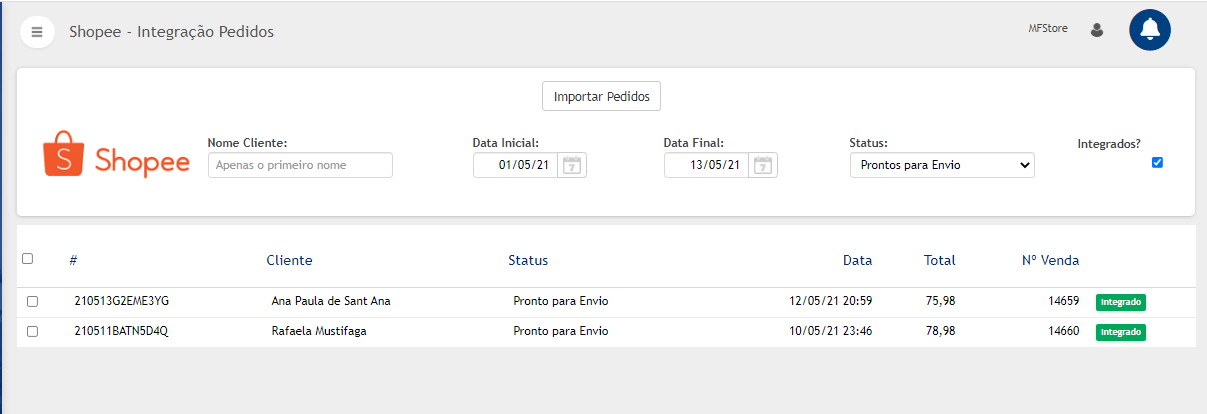Click the notification bell icon
1207x414 pixels.
[1150, 29]
